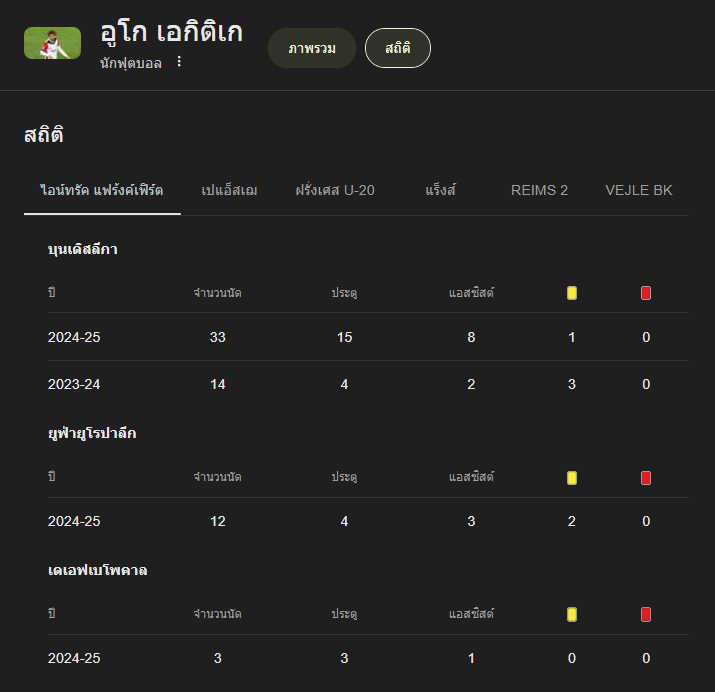The width and height of the screenshot is (715, 692).
Task: Click the player name อูโก เอกิติเก
Action: pyautogui.click(x=171, y=32)
